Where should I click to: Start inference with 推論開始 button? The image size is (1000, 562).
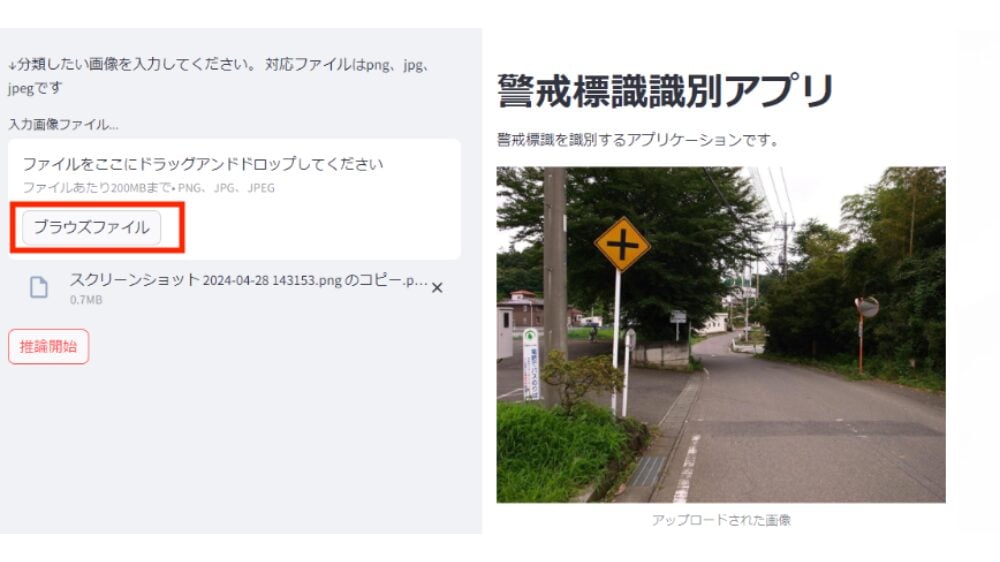(x=48, y=346)
